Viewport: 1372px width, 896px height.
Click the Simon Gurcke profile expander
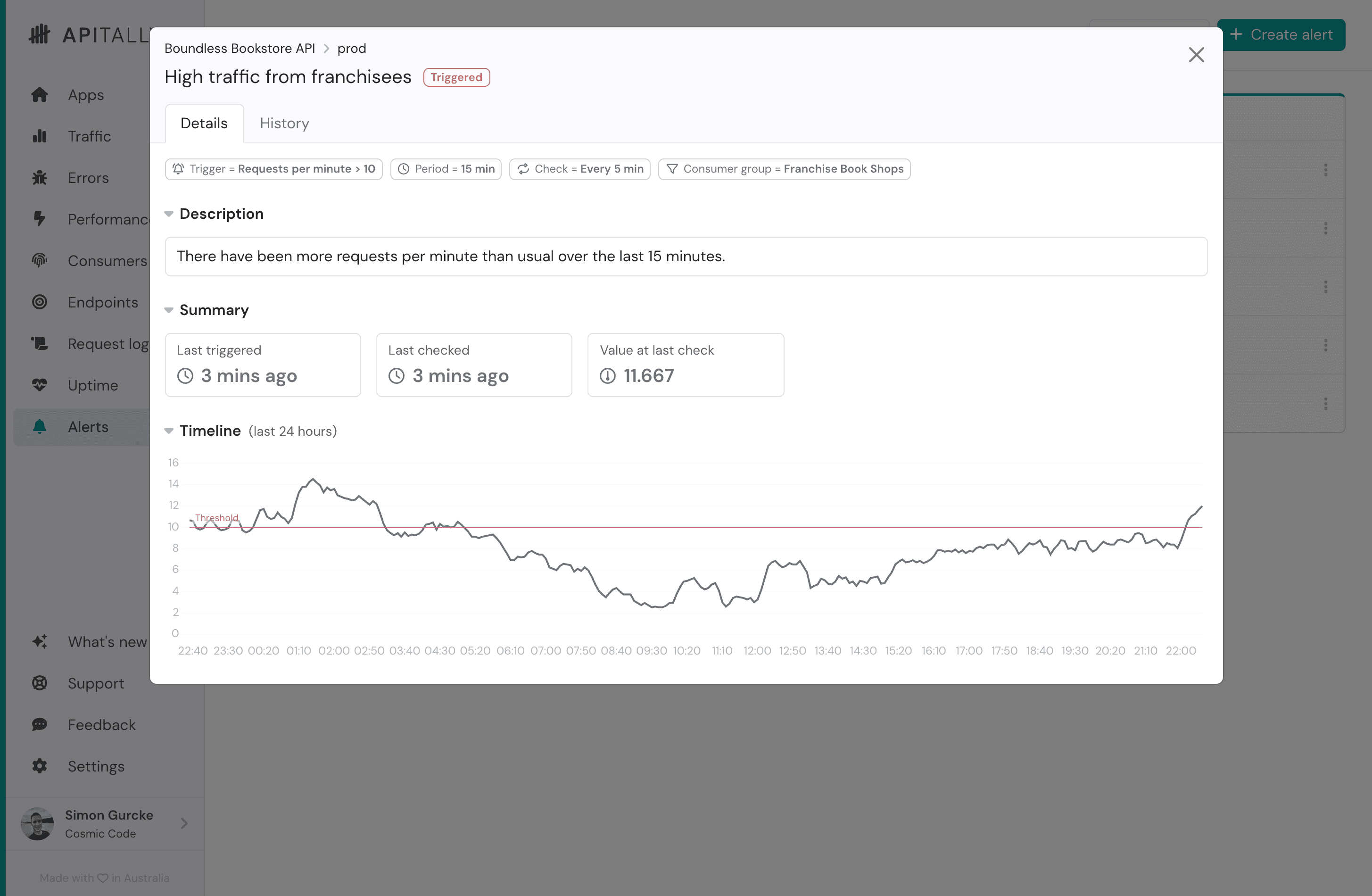point(184,823)
